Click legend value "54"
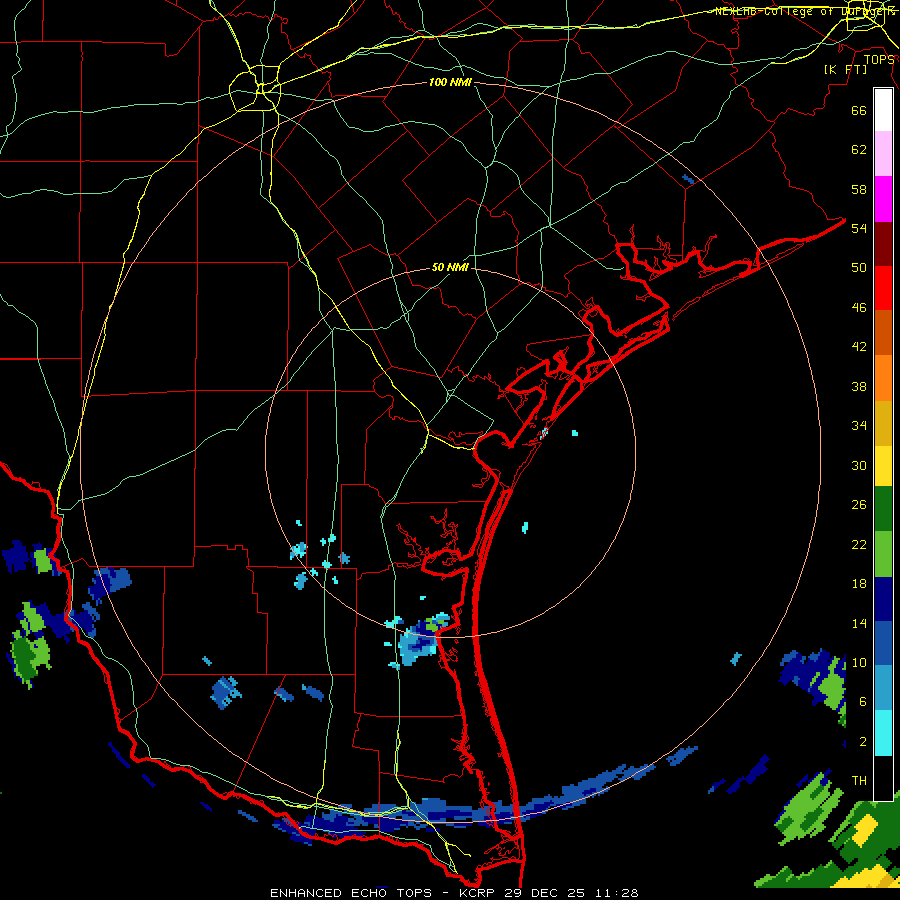The height and width of the screenshot is (900, 900). click(859, 228)
